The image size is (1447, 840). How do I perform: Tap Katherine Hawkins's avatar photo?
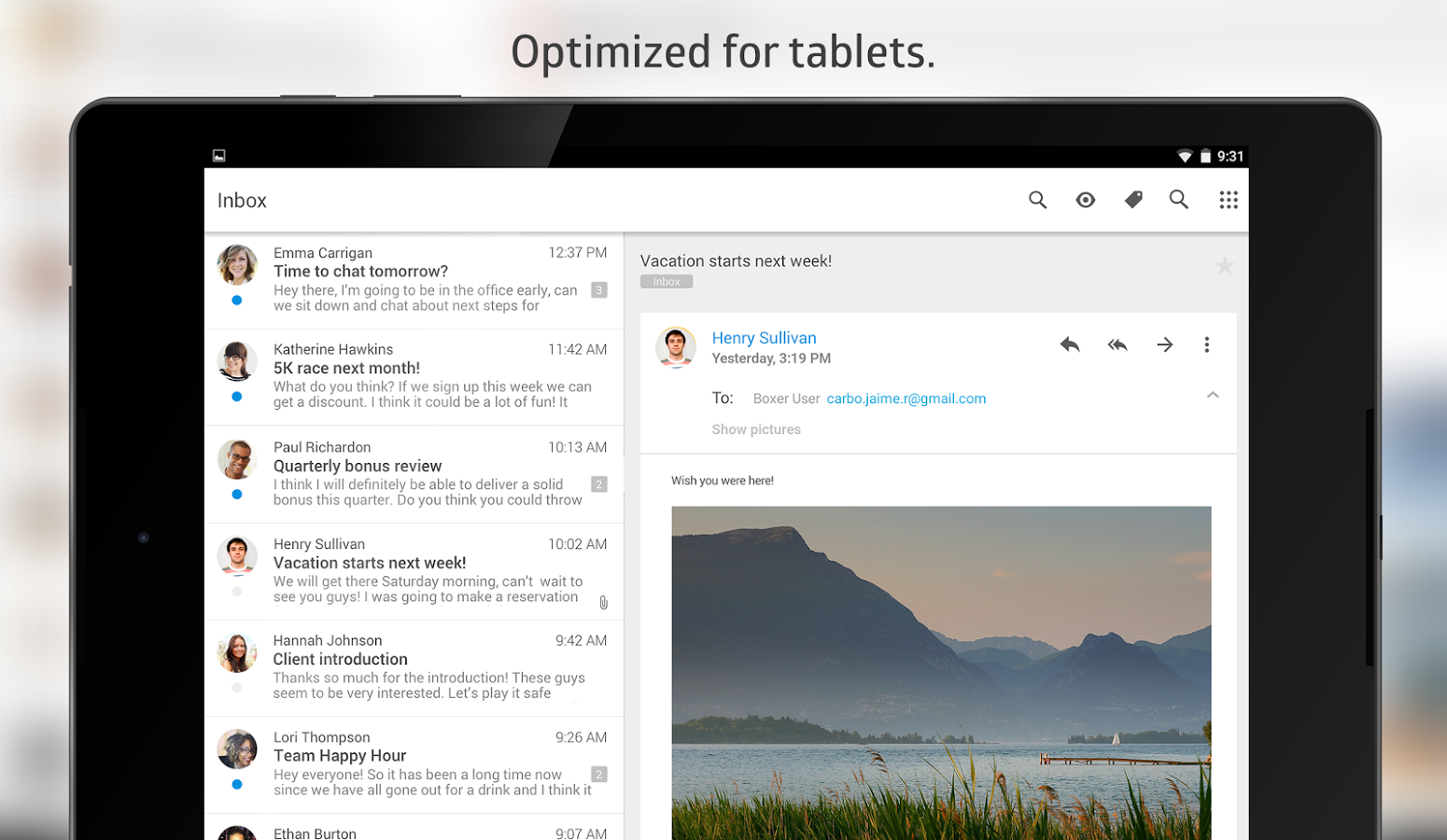pos(237,361)
